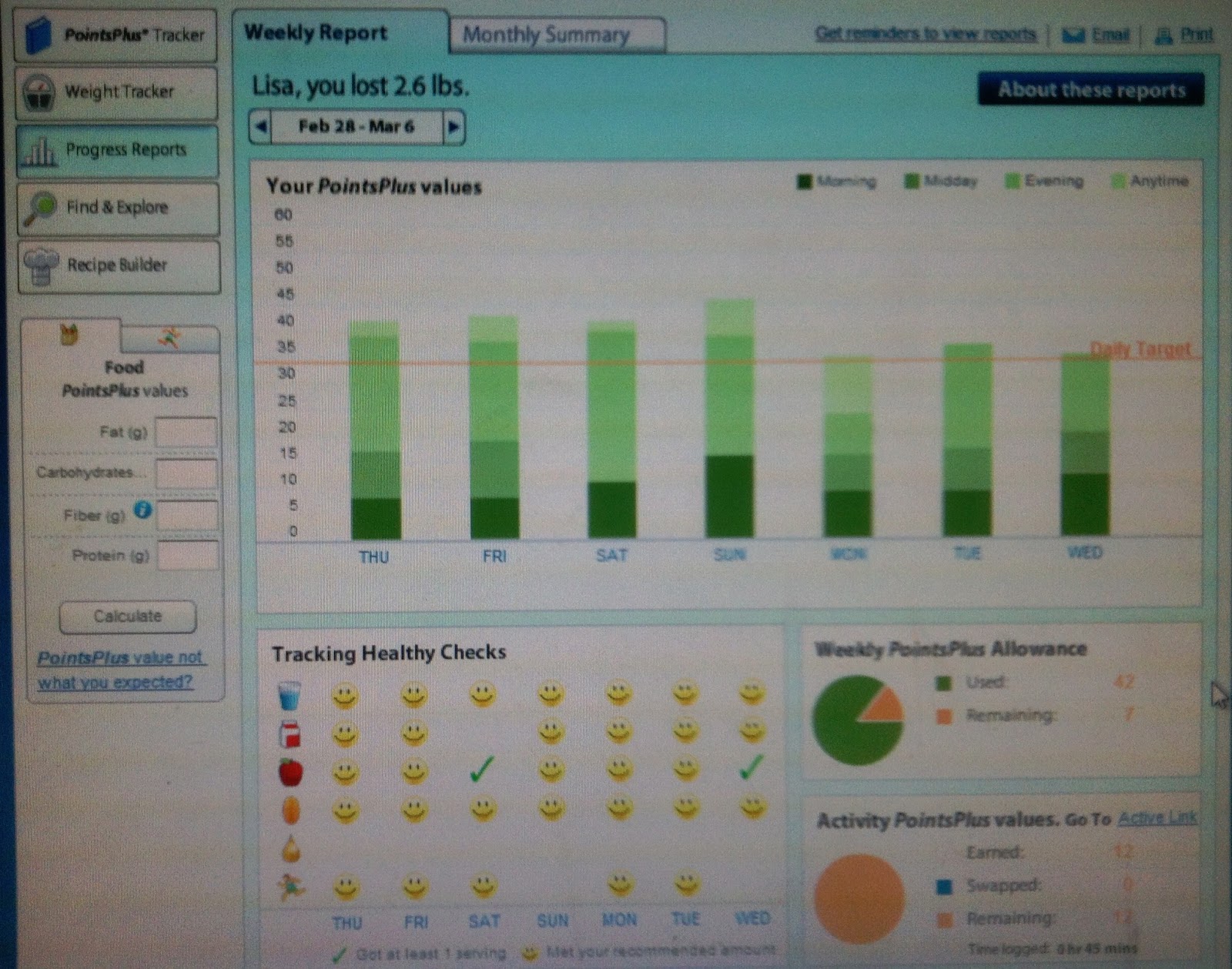Click the apple row checkmark under WED

pos(752,767)
